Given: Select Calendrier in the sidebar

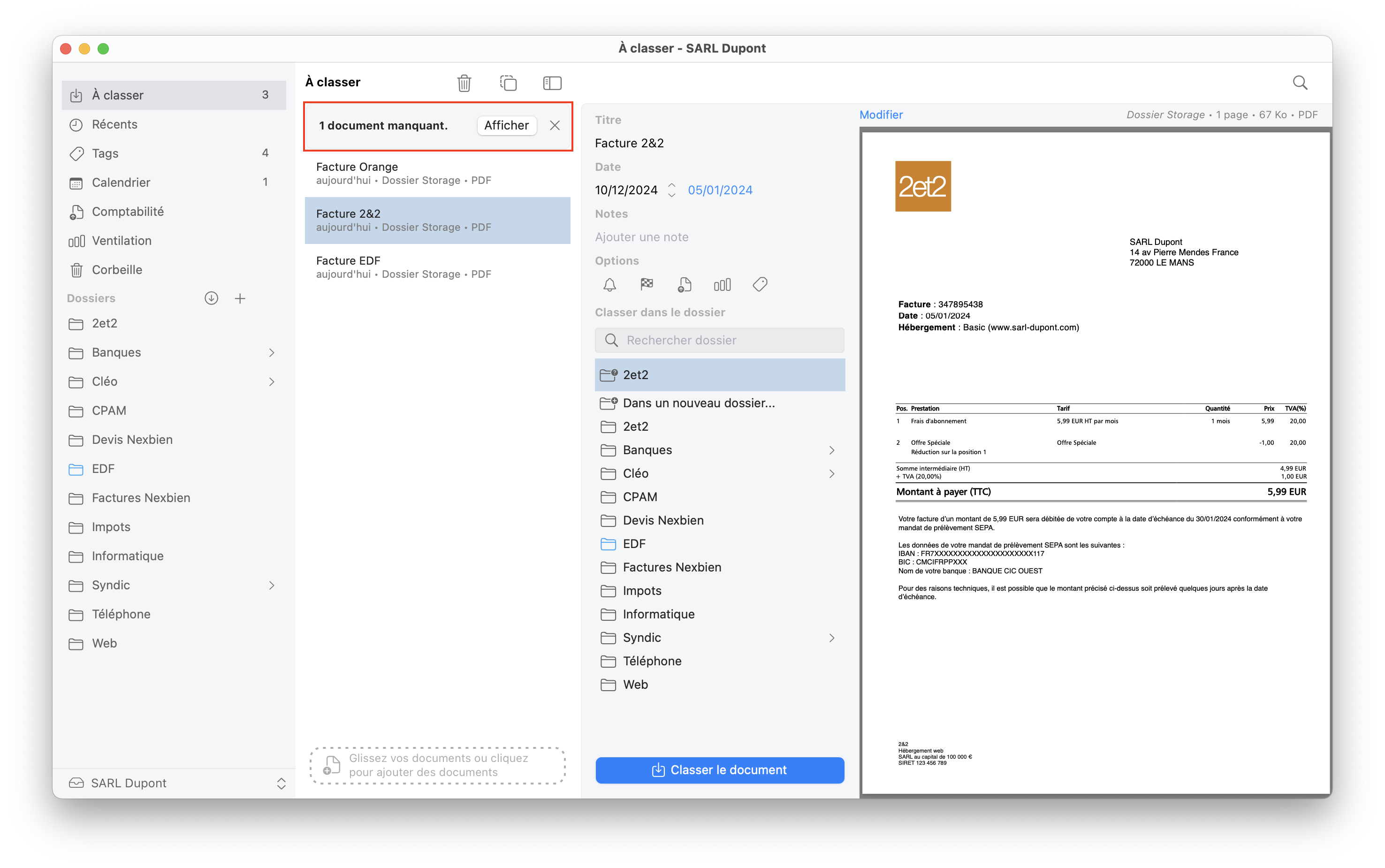Looking at the screenshot, I should click(121, 183).
